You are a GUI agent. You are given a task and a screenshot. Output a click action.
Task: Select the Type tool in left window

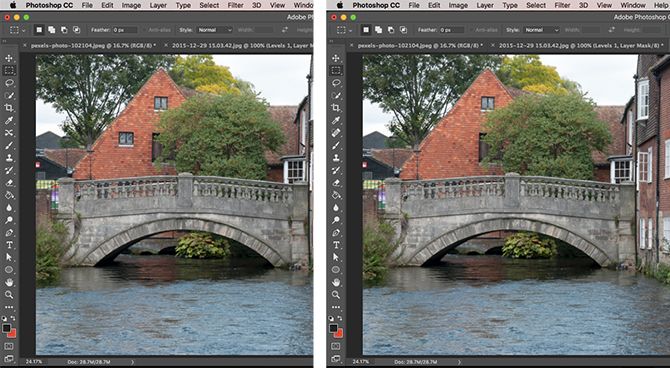(9, 245)
